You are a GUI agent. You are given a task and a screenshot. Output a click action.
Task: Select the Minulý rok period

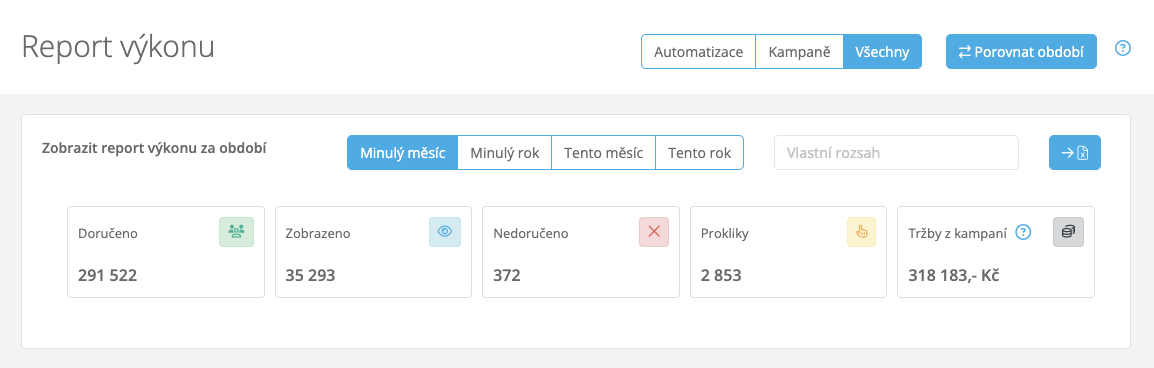pos(504,152)
